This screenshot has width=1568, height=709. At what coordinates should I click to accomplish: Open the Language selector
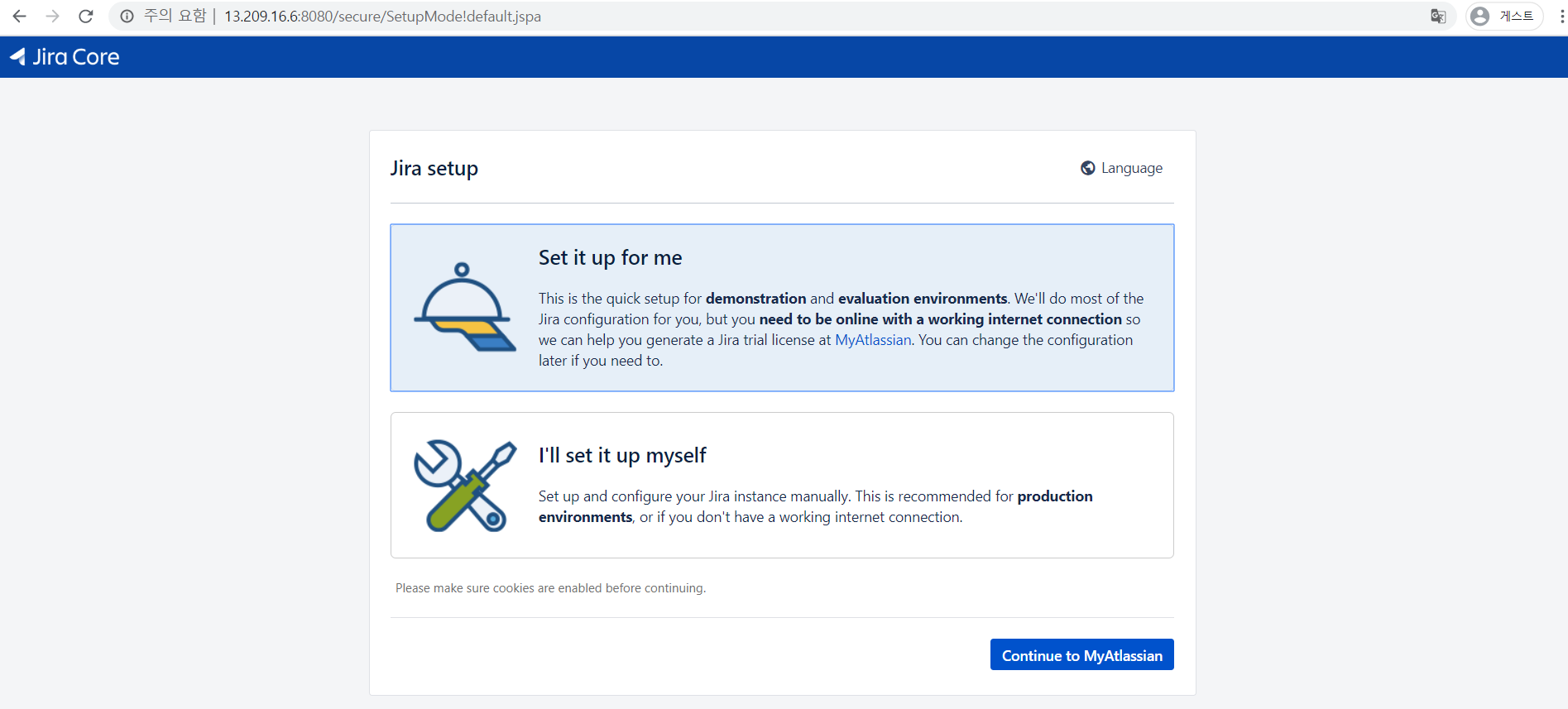point(1121,168)
